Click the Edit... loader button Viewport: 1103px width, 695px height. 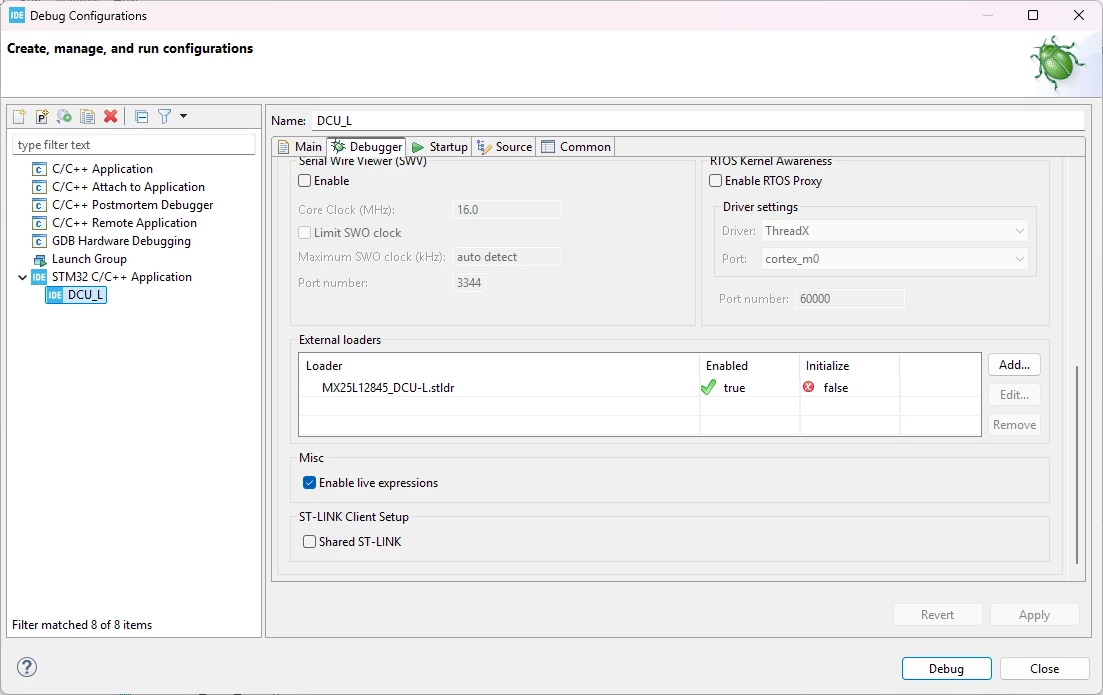tap(1014, 395)
